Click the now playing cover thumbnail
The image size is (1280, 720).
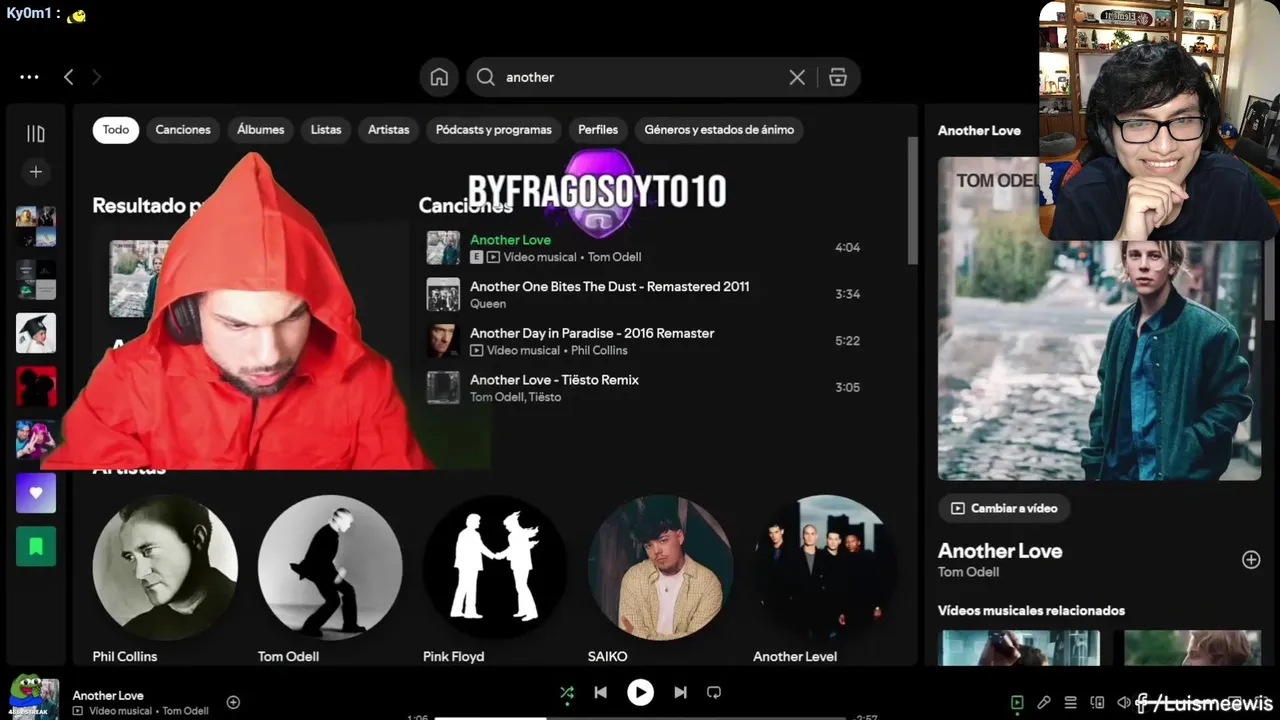(x=34, y=697)
